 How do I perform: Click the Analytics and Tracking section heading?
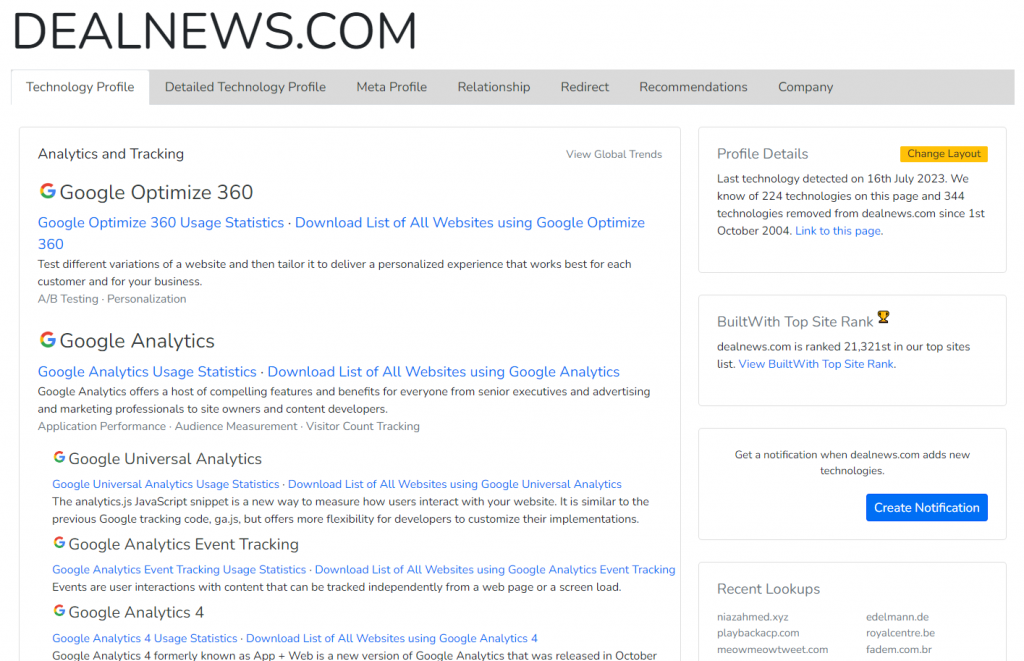pos(110,154)
